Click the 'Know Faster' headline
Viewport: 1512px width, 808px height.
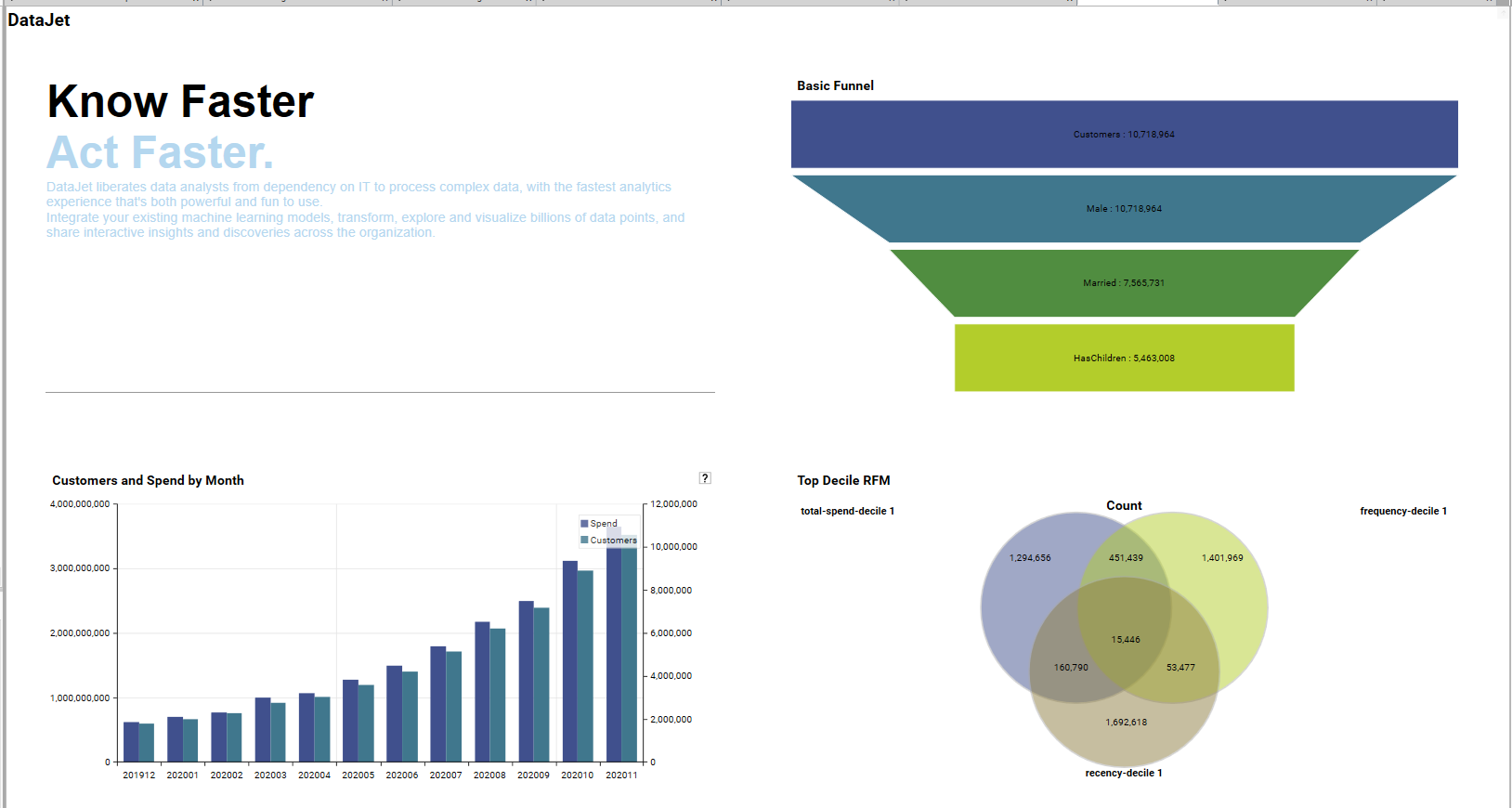pyautogui.click(x=181, y=101)
